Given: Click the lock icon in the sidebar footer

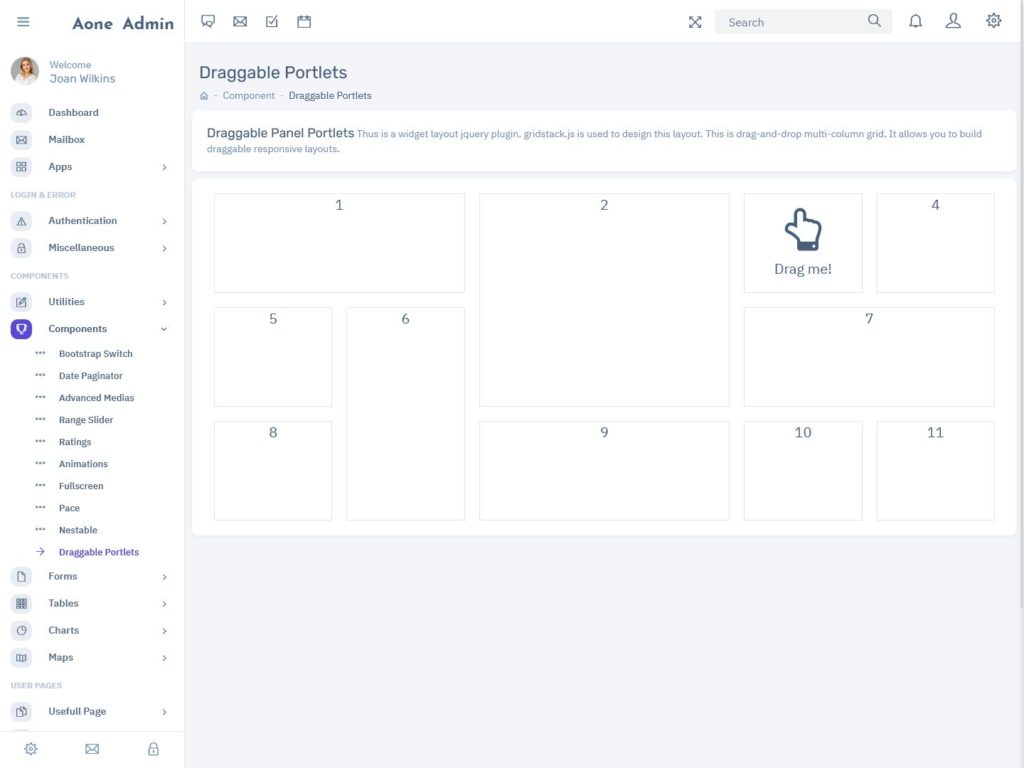Looking at the screenshot, I should coord(152,748).
